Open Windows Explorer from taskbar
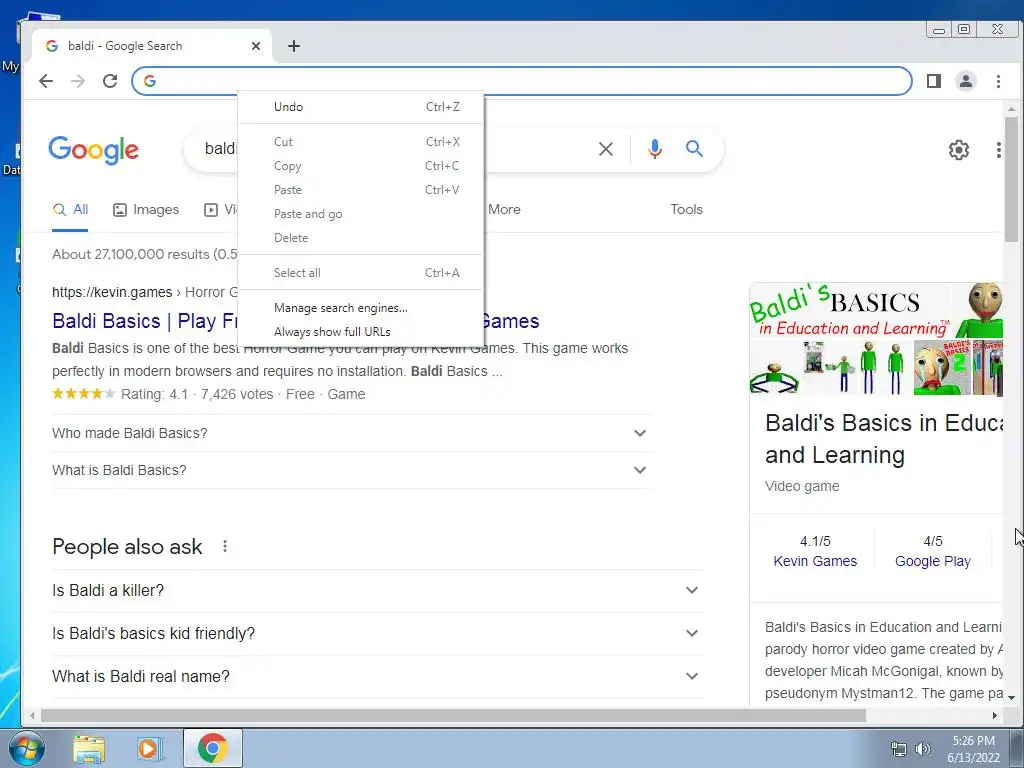Viewport: 1024px width, 768px height. click(89, 749)
